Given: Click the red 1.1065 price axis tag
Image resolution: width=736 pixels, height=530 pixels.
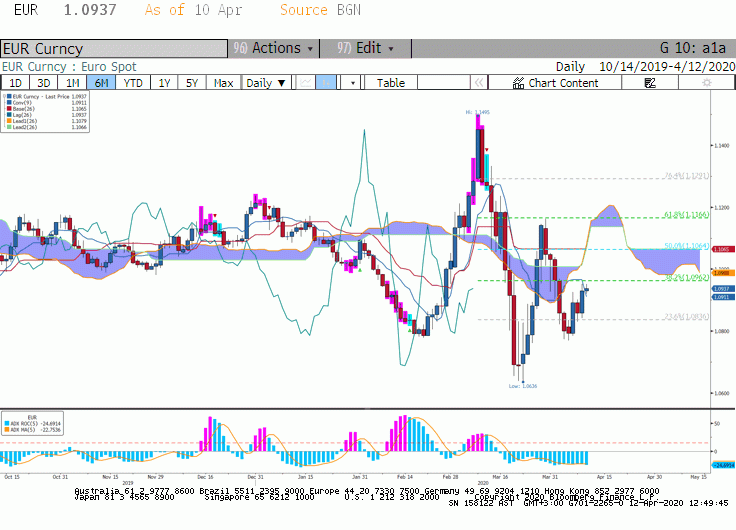Looking at the screenshot, I should 723,249.
